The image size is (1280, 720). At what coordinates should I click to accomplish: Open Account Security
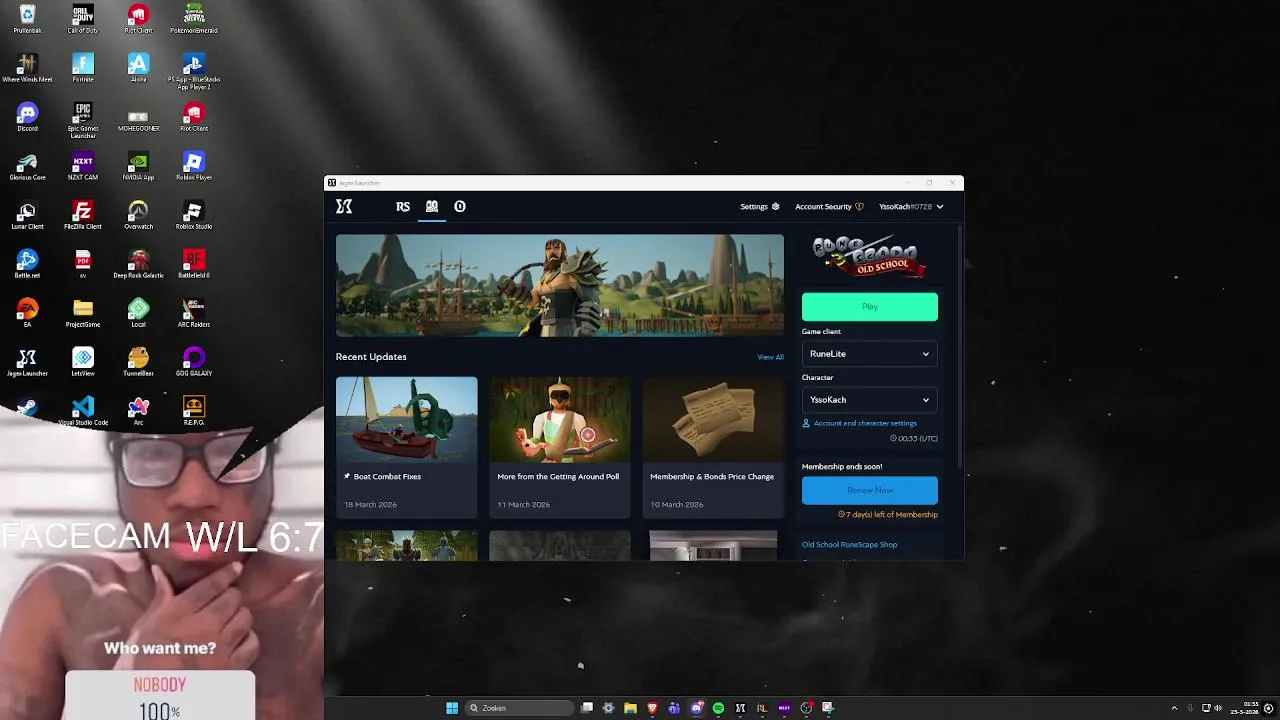tap(829, 207)
